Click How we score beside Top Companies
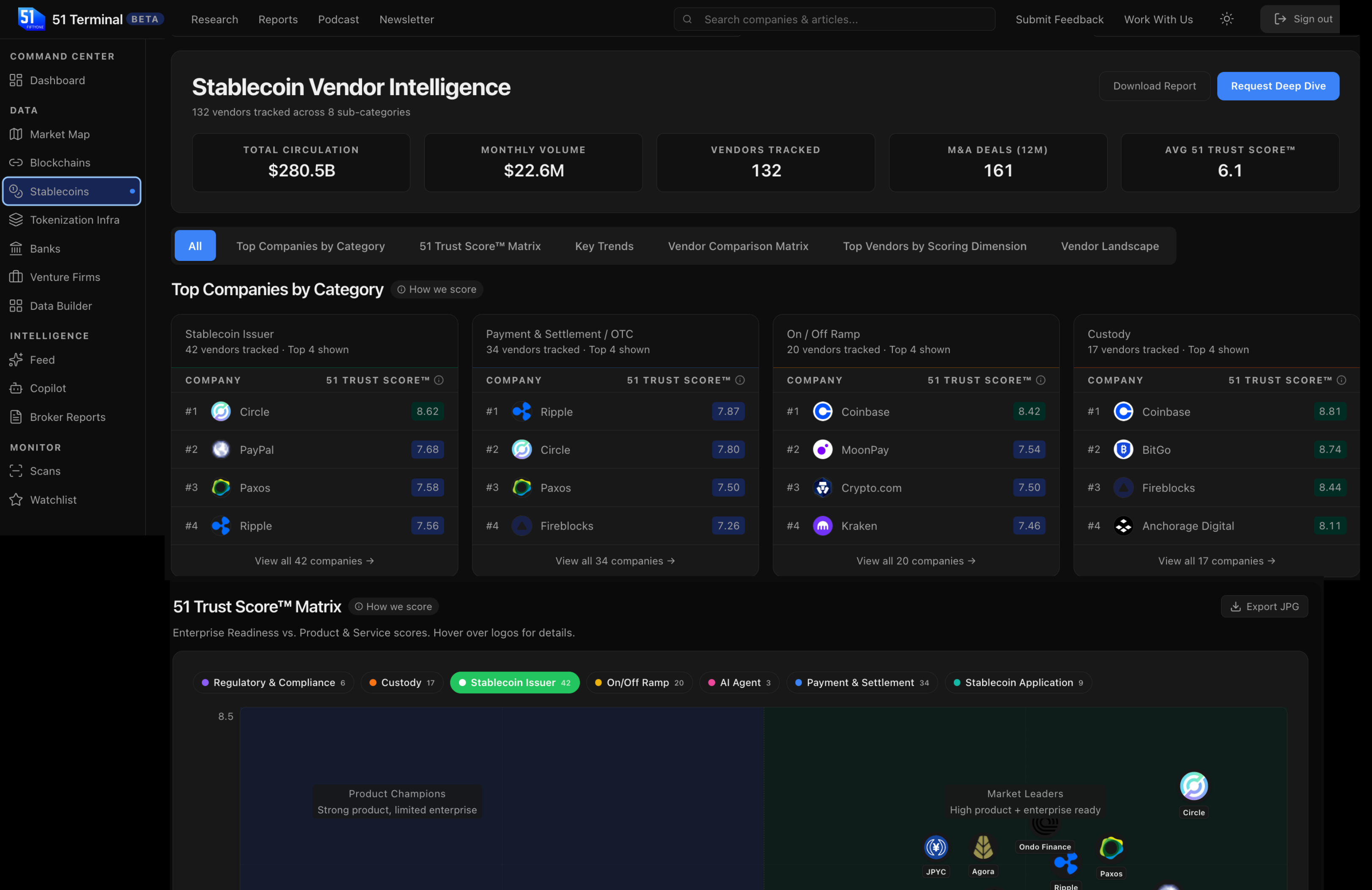Screen dimensions: 1372x890 click(x=437, y=289)
